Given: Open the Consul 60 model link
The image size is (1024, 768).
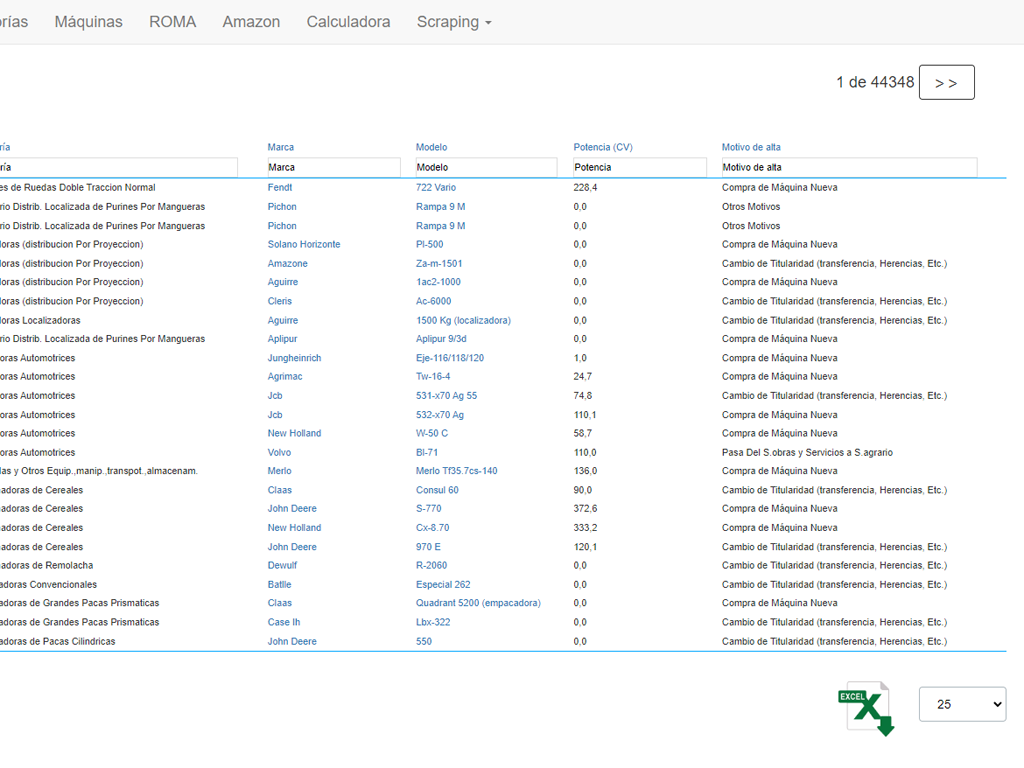Looking at the screenshot, I should [x=437, y=490].
